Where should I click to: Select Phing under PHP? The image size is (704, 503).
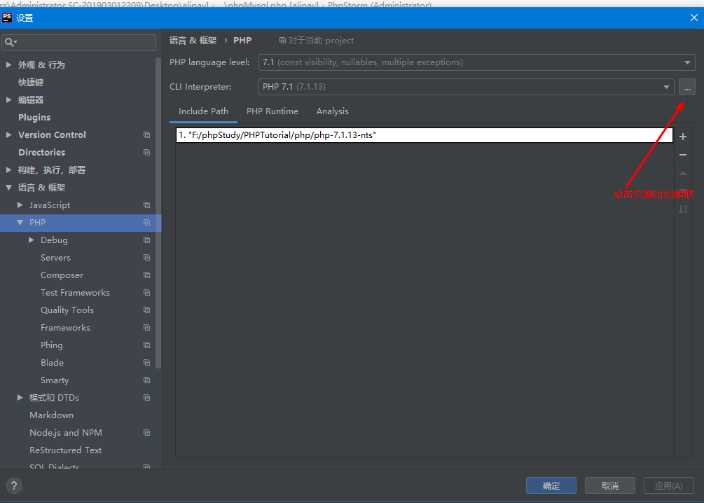click(x=52, y=345)
